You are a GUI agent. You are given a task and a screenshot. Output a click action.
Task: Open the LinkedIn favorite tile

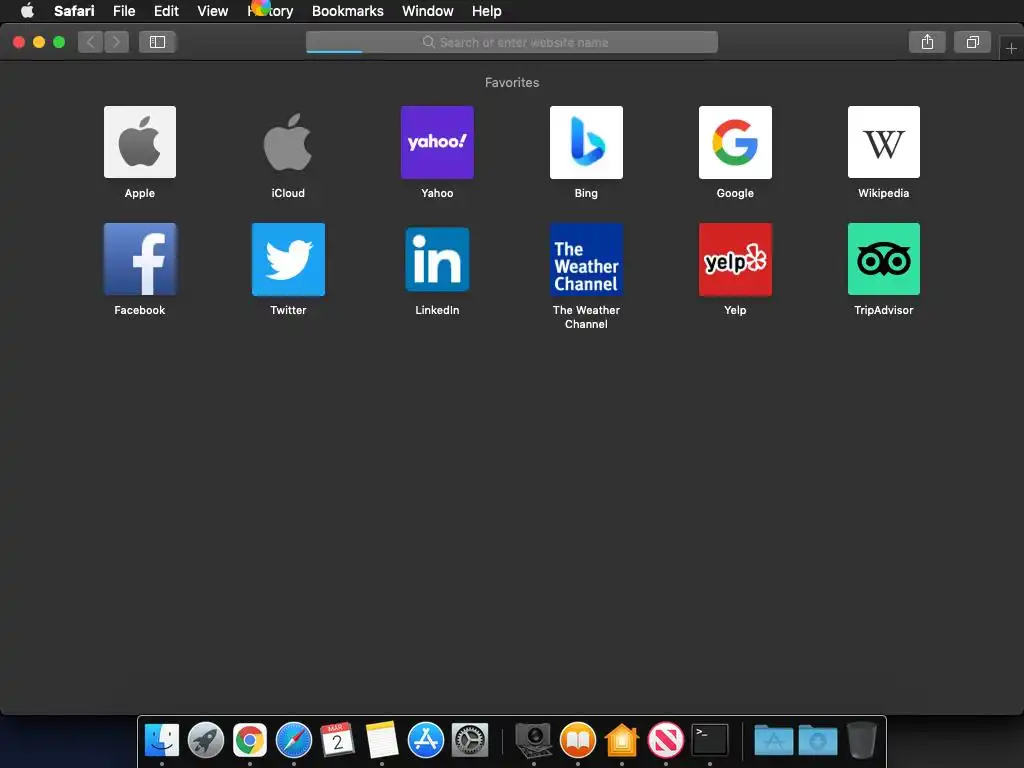(437, 259)
